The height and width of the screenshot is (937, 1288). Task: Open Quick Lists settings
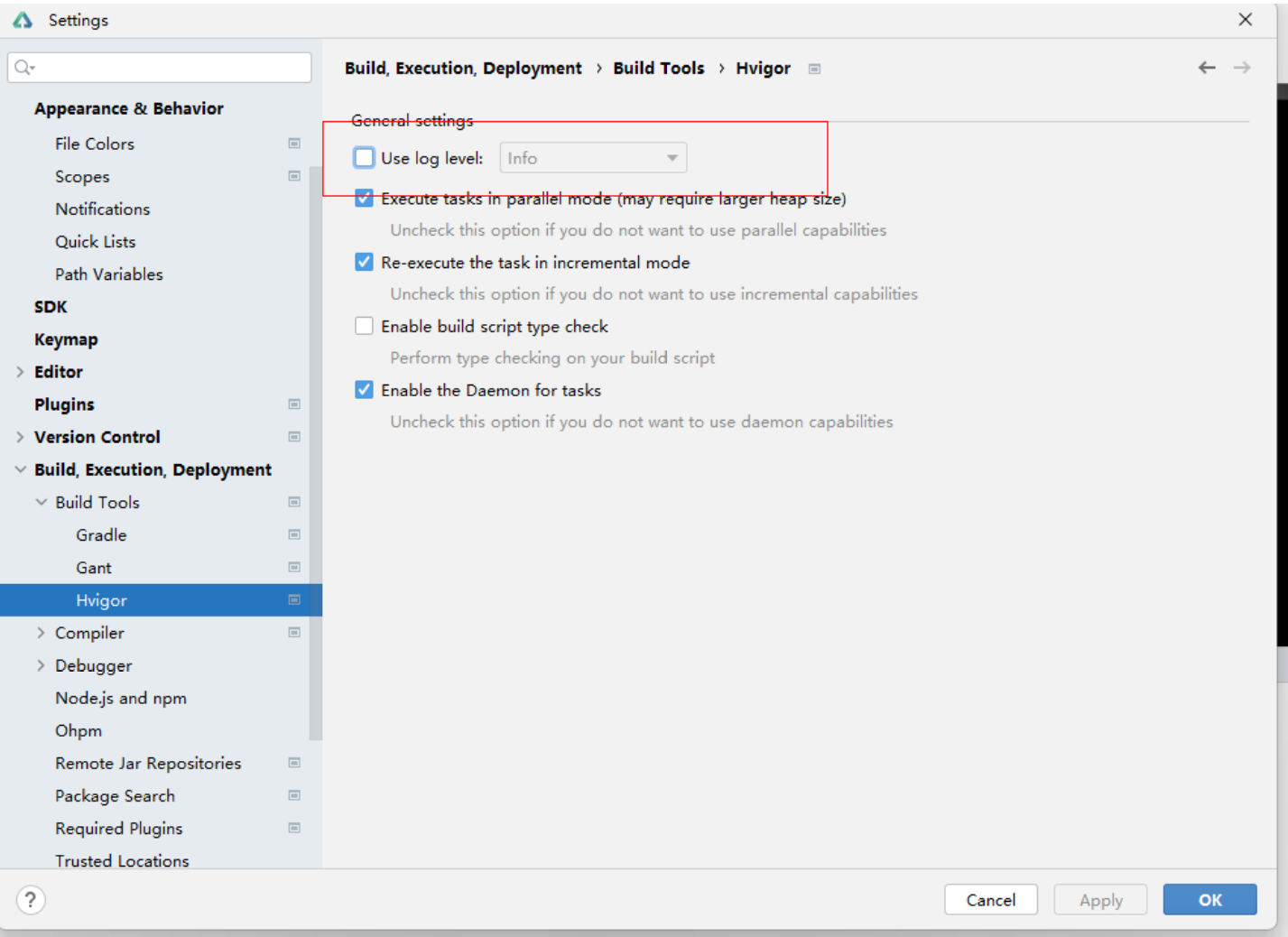click(96, 241)
